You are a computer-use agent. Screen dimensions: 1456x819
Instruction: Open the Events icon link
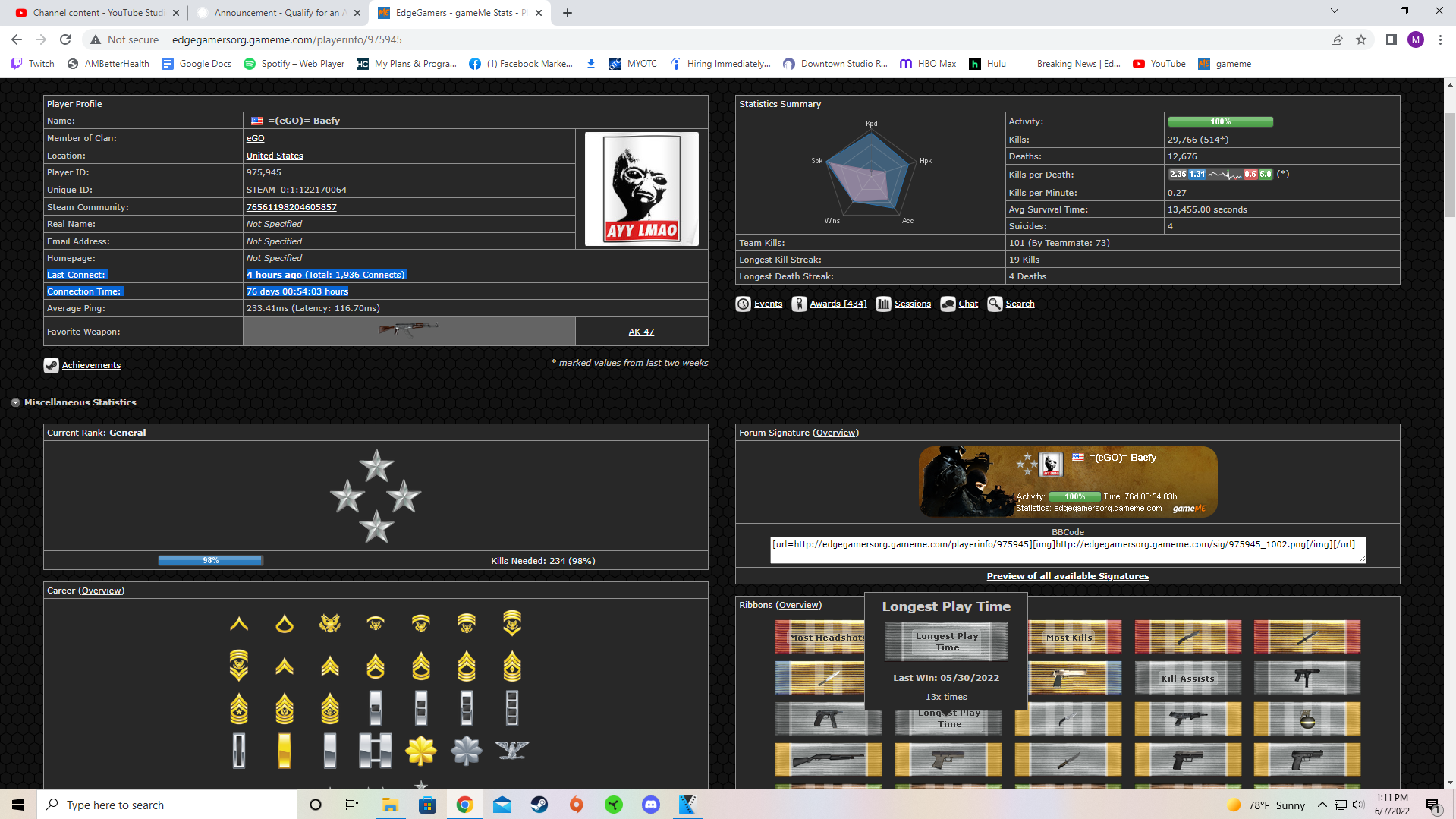[x=743, y=304]
